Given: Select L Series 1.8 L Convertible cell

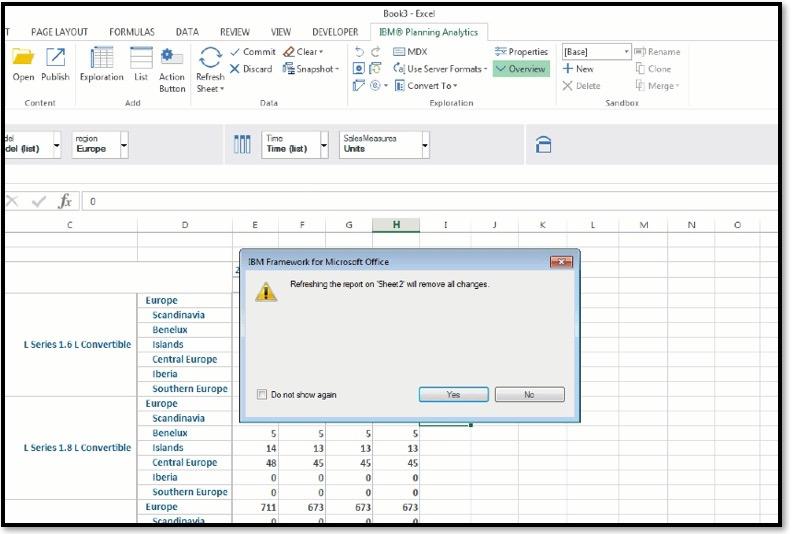Looking at the screenshot, I should point(72,448).
